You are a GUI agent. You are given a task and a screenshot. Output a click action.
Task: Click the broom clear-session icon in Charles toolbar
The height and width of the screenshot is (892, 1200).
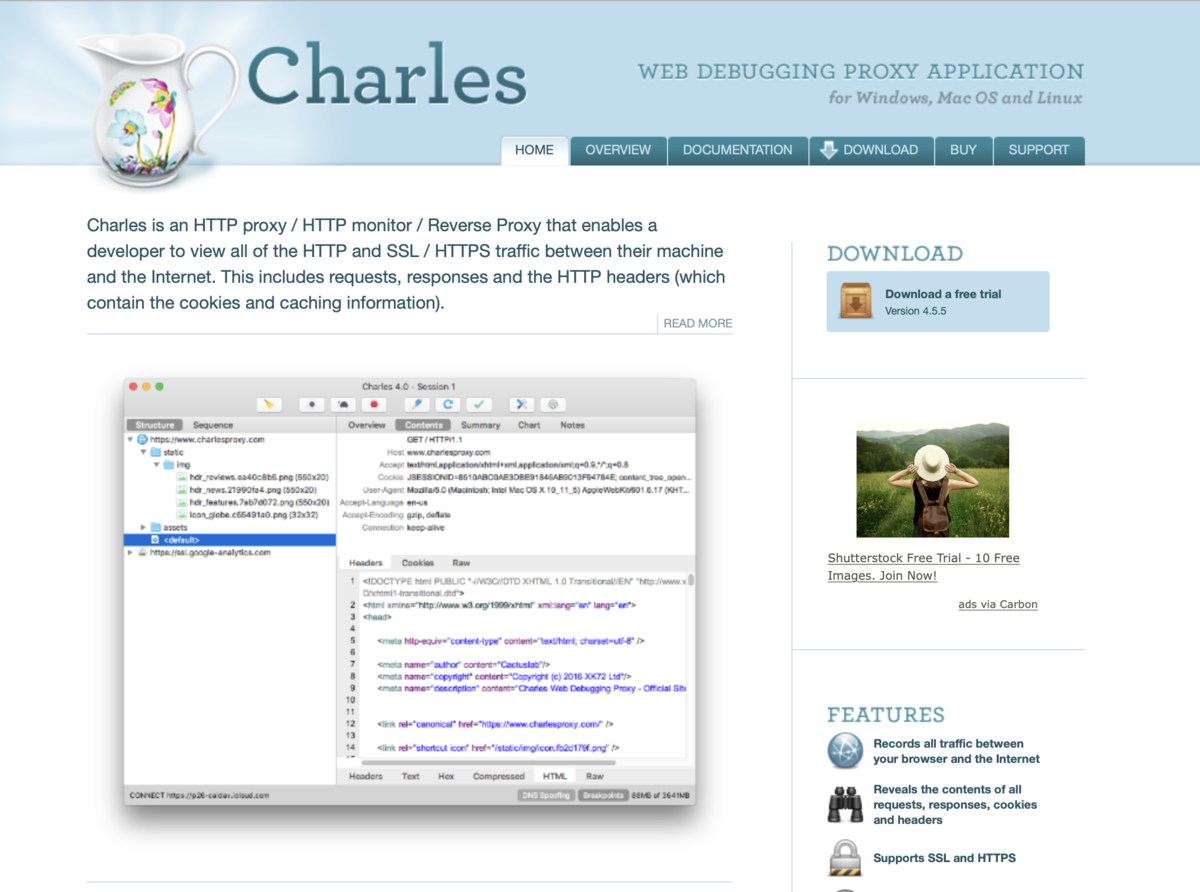tap(269, 405)
